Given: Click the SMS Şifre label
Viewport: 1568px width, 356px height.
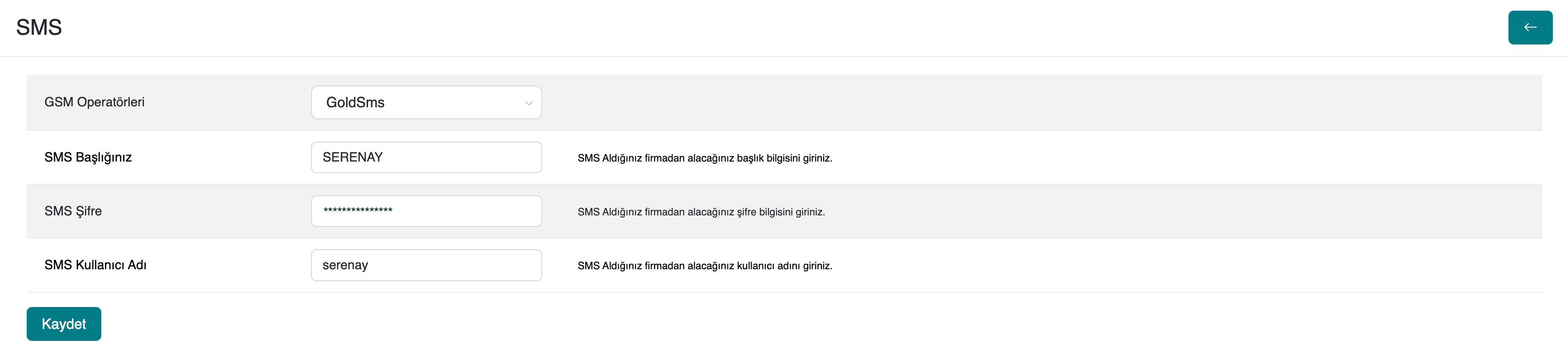Looking at the screenshot, I should pyautogui.click(x=73, y=211).
